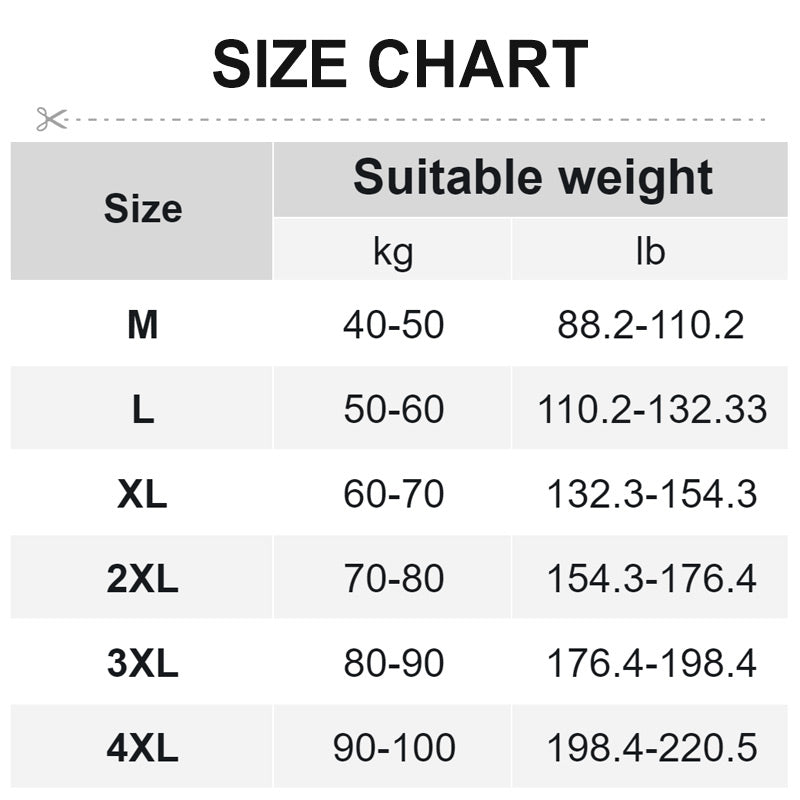Click the 40-50 kg cell
This screenshot has width=800, height=800.
coord(393,324)
